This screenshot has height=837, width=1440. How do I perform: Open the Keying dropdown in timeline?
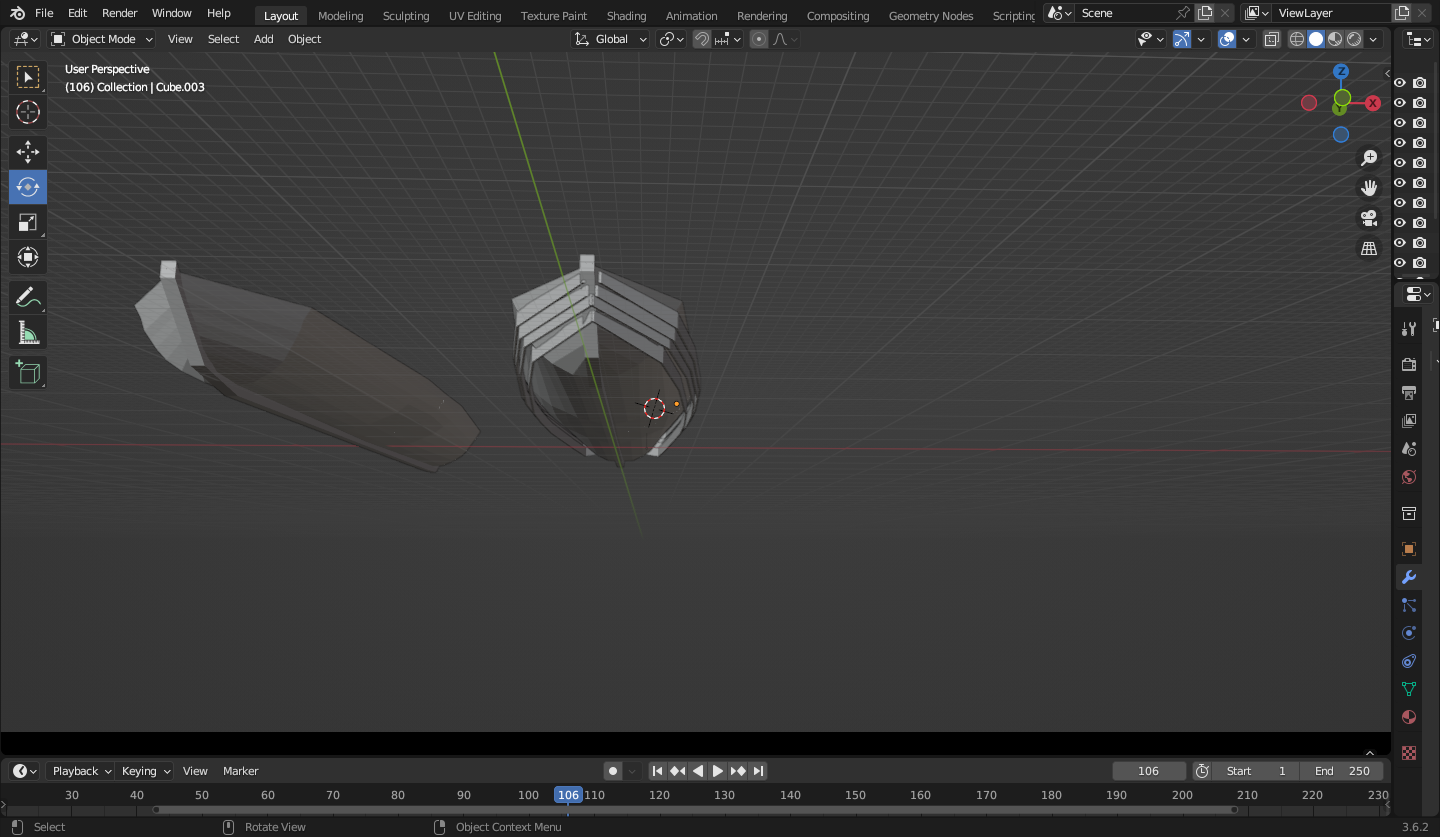tap(145, 771)
